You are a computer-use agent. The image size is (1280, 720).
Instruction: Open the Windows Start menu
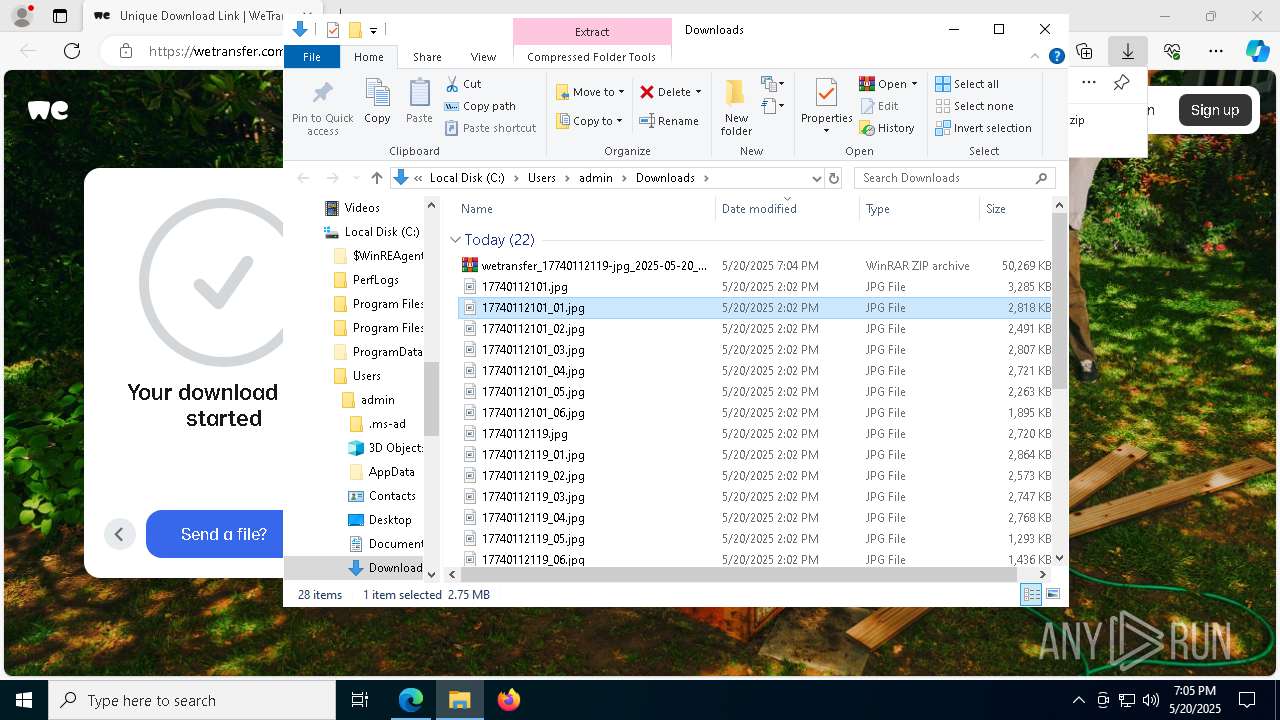(x=24, y=700)
